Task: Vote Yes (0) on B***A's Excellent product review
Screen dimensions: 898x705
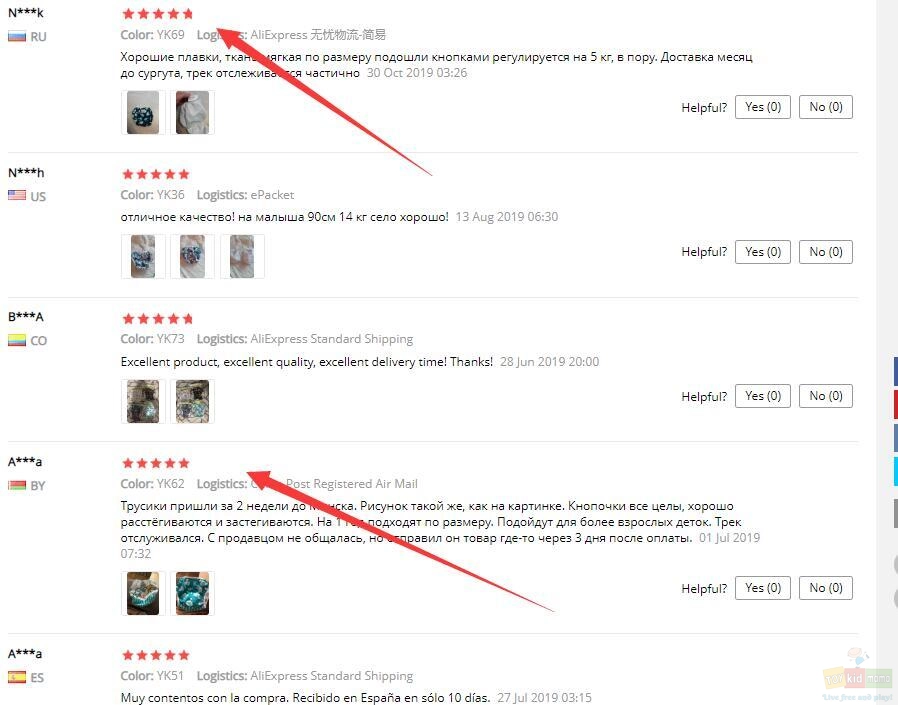Action: (x=763, y=396)
